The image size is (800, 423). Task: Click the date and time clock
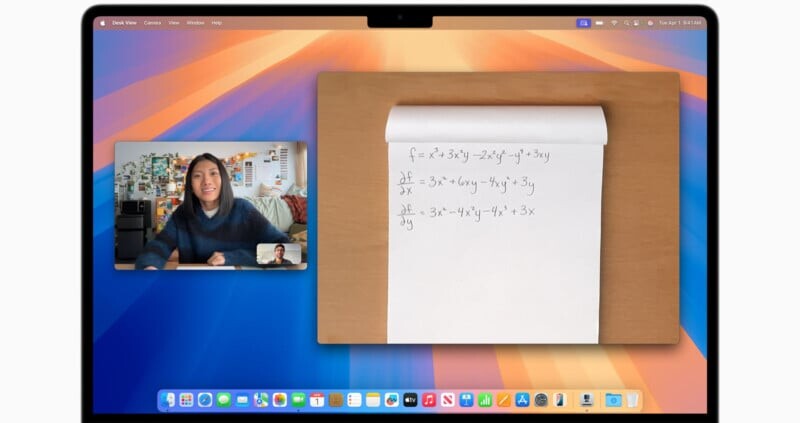680,22
